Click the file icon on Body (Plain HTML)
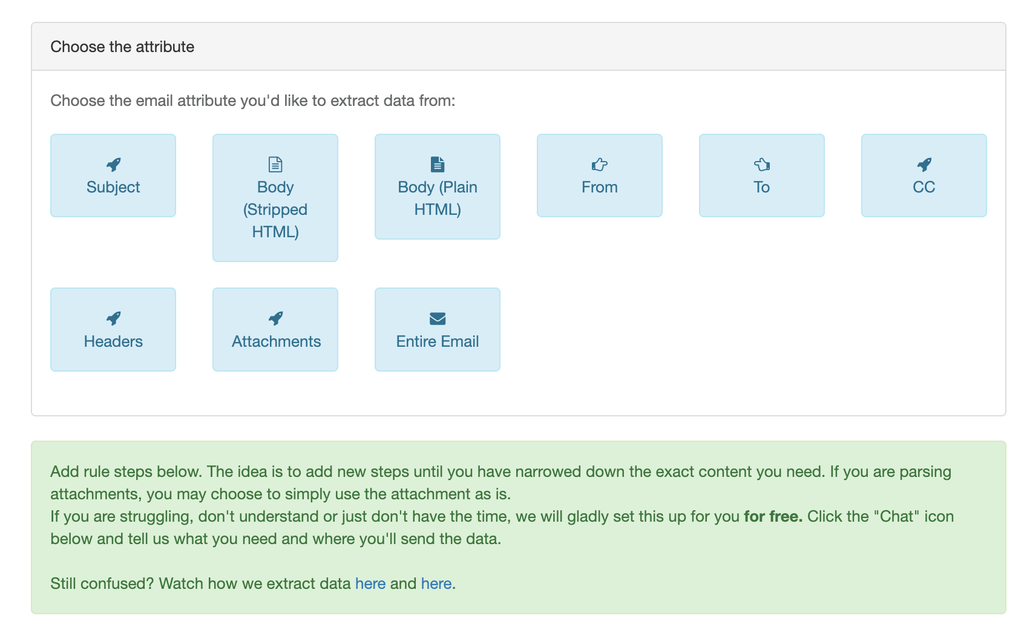This screenshot has height=627, width=1024. click(x=437, y=164)
